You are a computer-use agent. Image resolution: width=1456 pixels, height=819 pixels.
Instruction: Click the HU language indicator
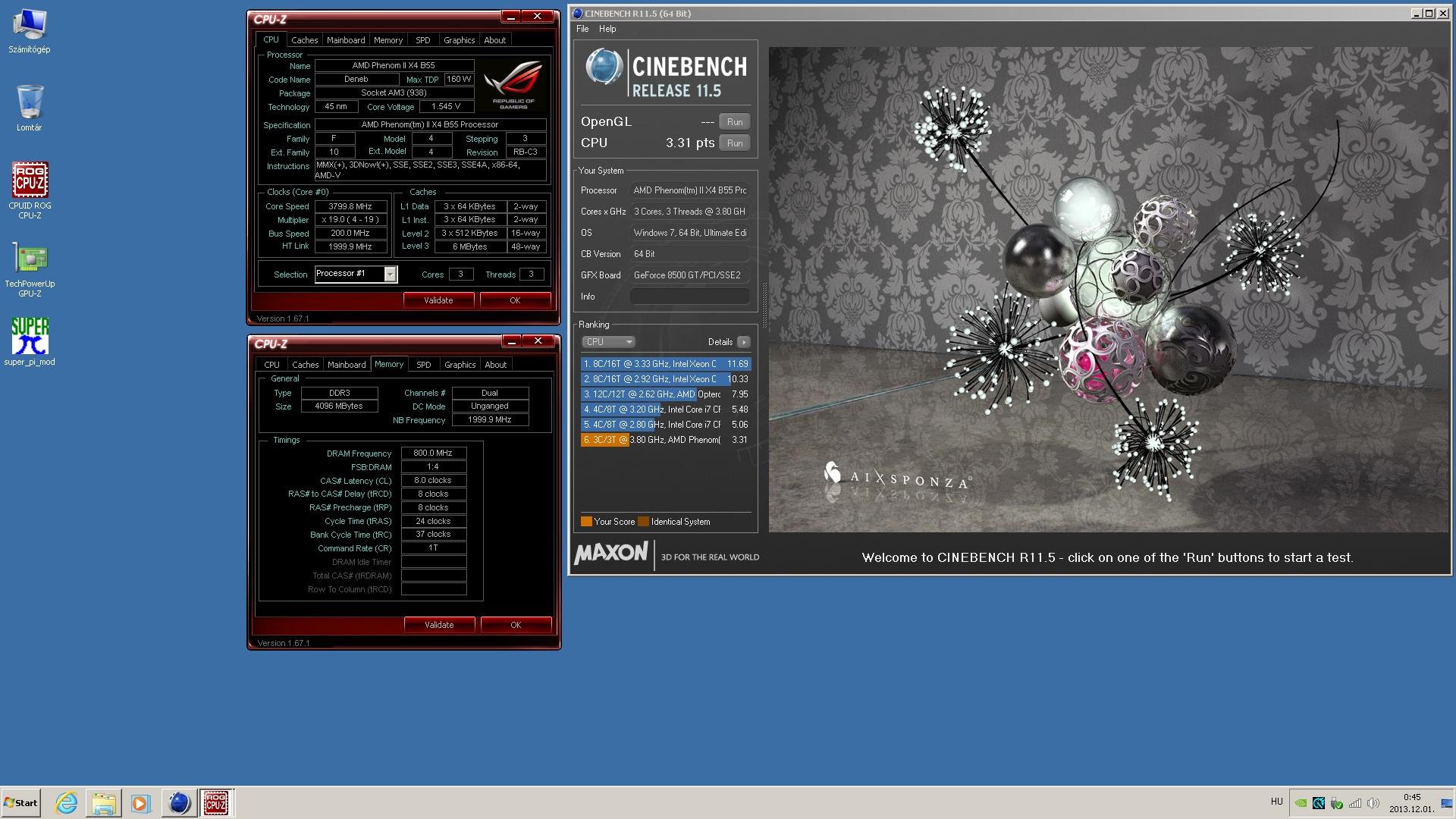point(1276,802)
